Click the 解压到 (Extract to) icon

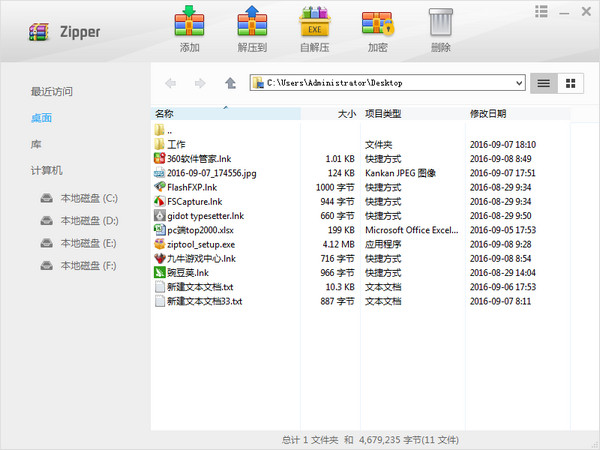pos(252,24)
